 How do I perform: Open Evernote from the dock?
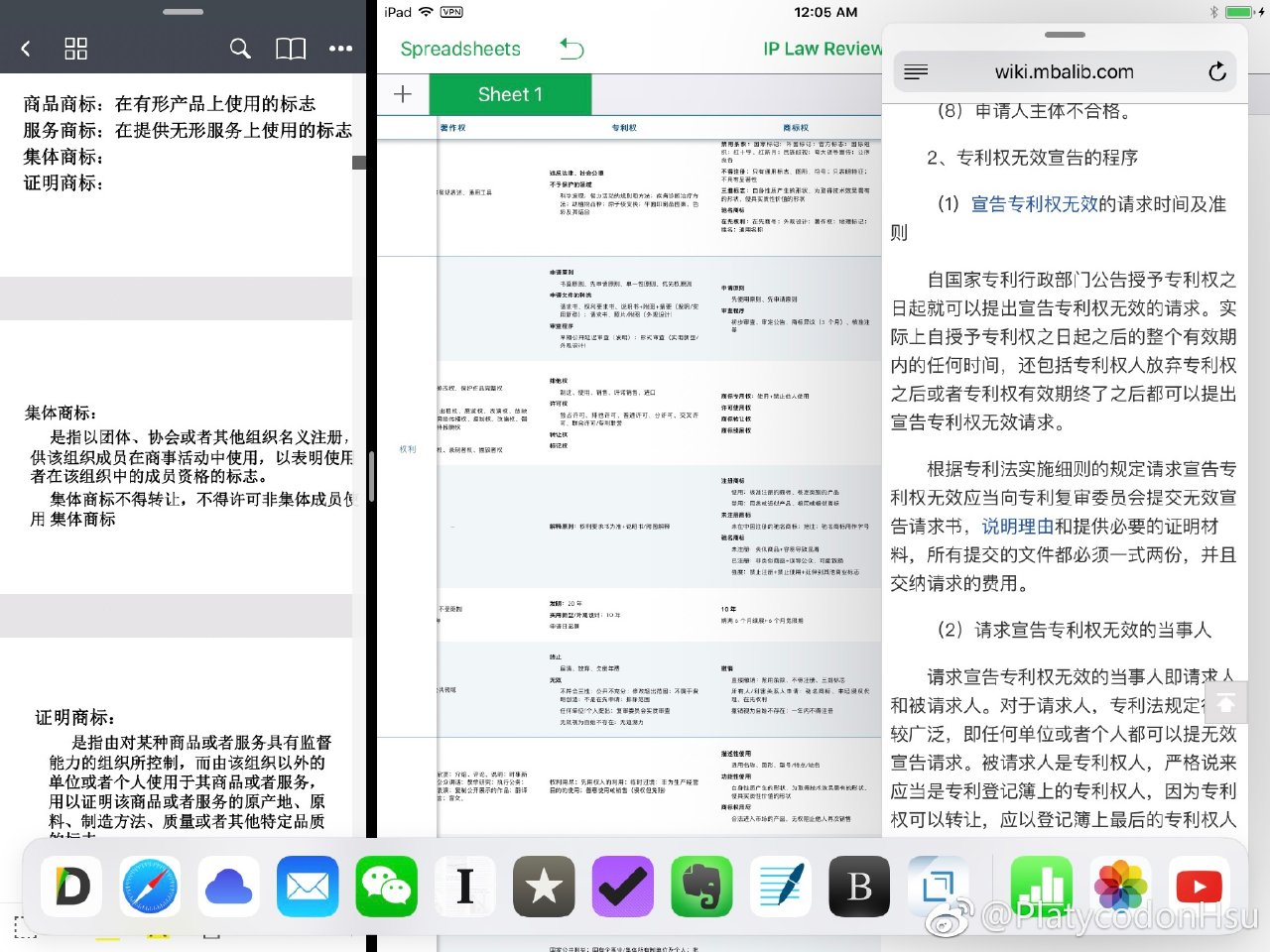point(701,886)
